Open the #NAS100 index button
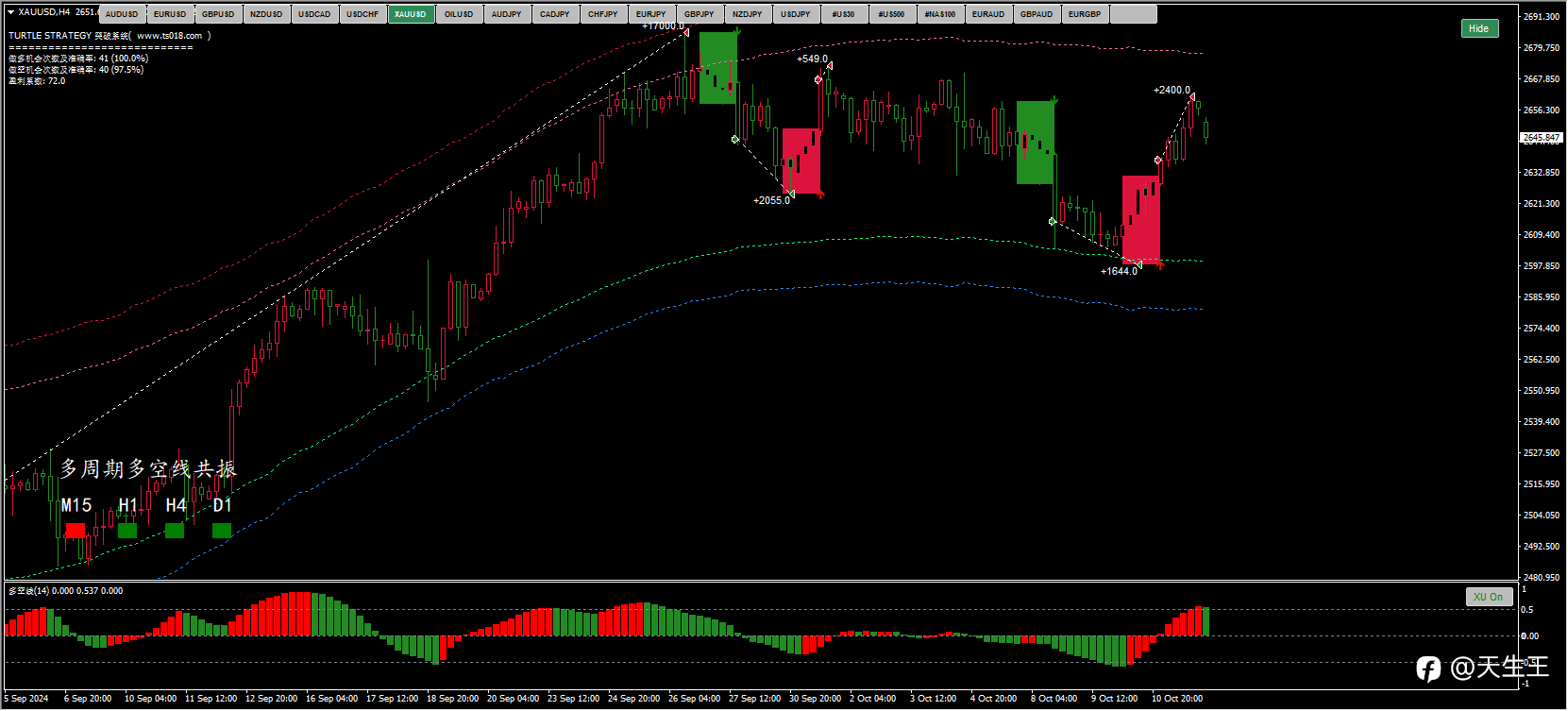1568x711 pixels. click(x=940, y=14)
